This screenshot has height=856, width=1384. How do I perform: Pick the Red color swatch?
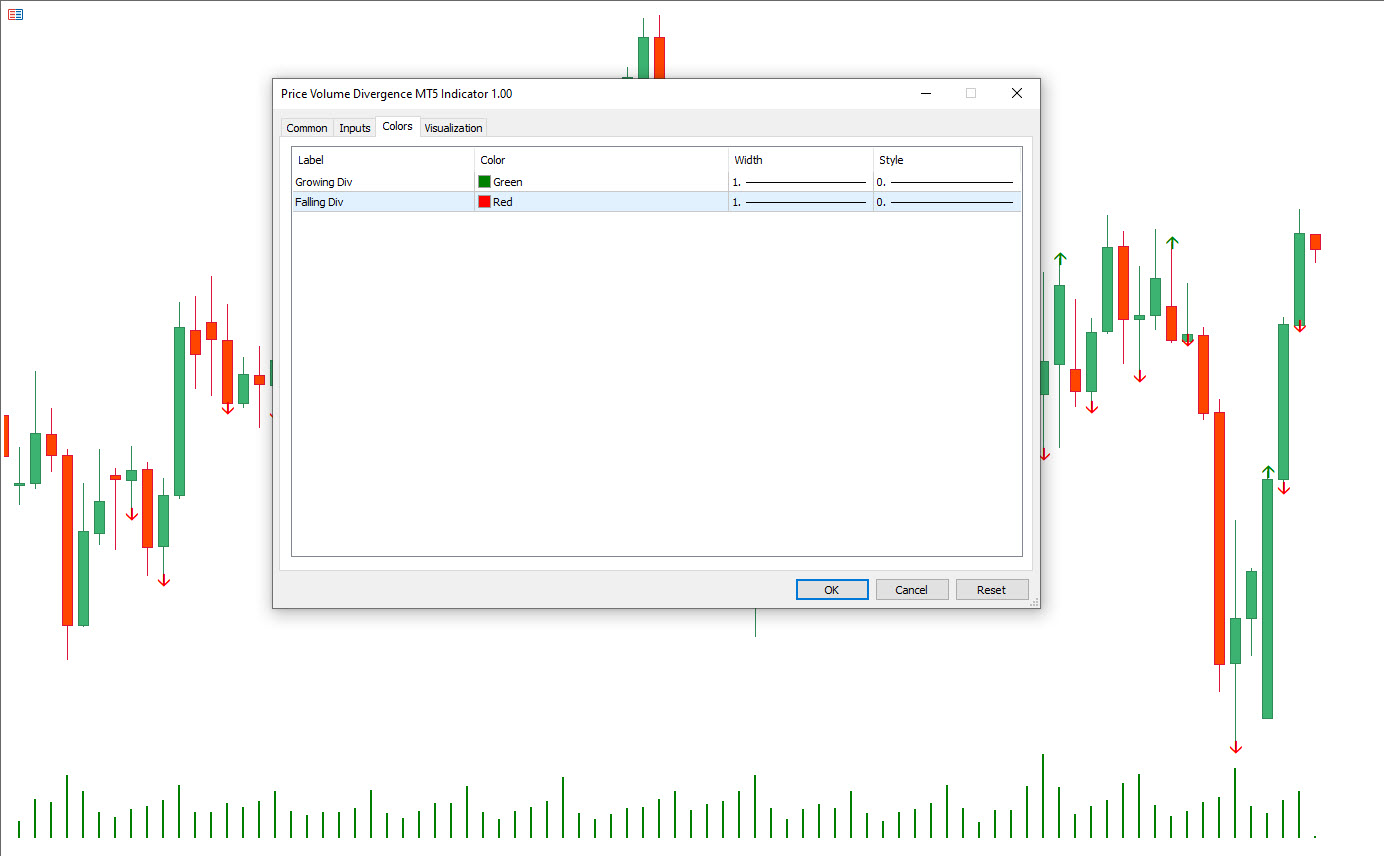coord(484,202)
